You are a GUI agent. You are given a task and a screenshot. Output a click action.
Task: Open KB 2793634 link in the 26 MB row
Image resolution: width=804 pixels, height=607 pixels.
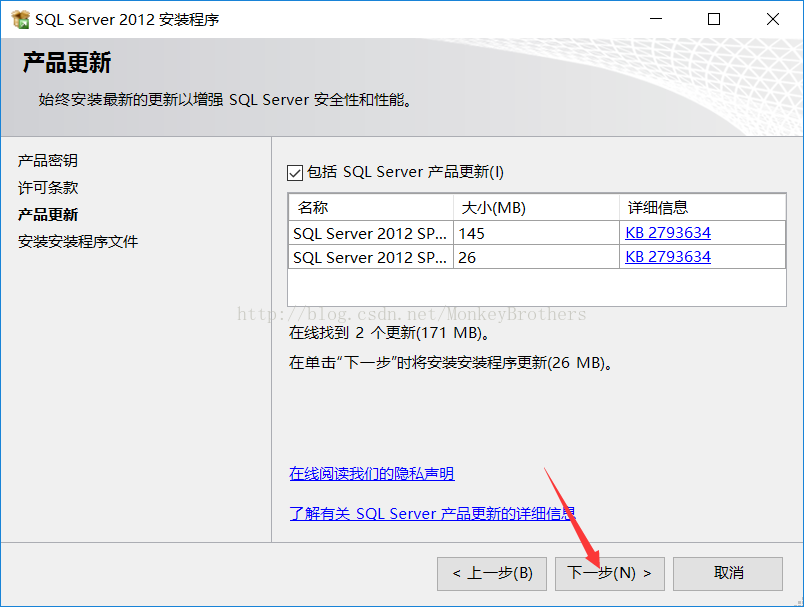pyautogui.click(x=668, y=257)
